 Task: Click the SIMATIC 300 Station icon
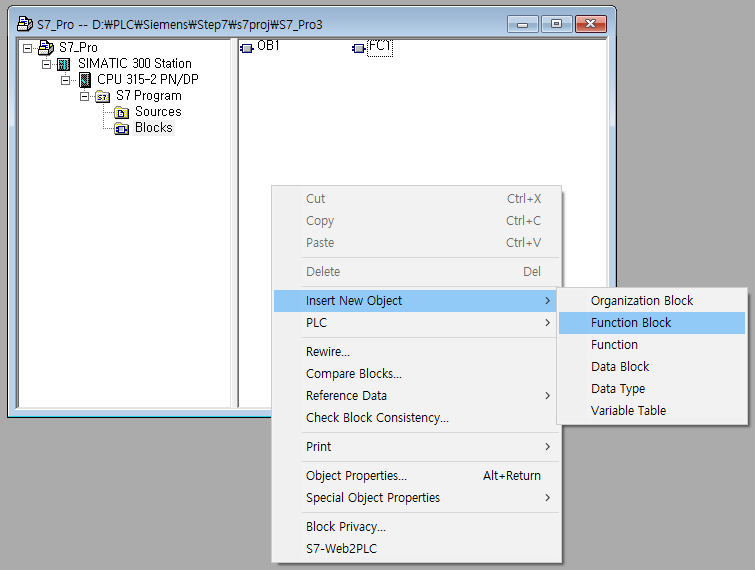(64, 64)
